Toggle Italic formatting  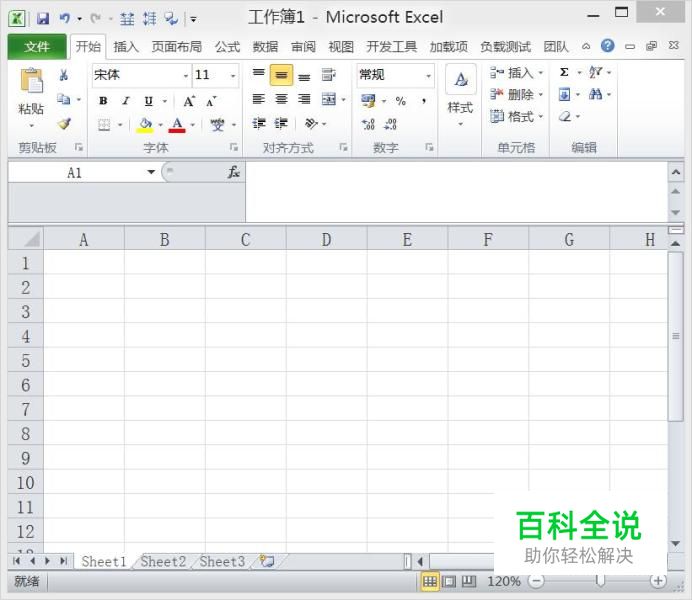point(126,101)
